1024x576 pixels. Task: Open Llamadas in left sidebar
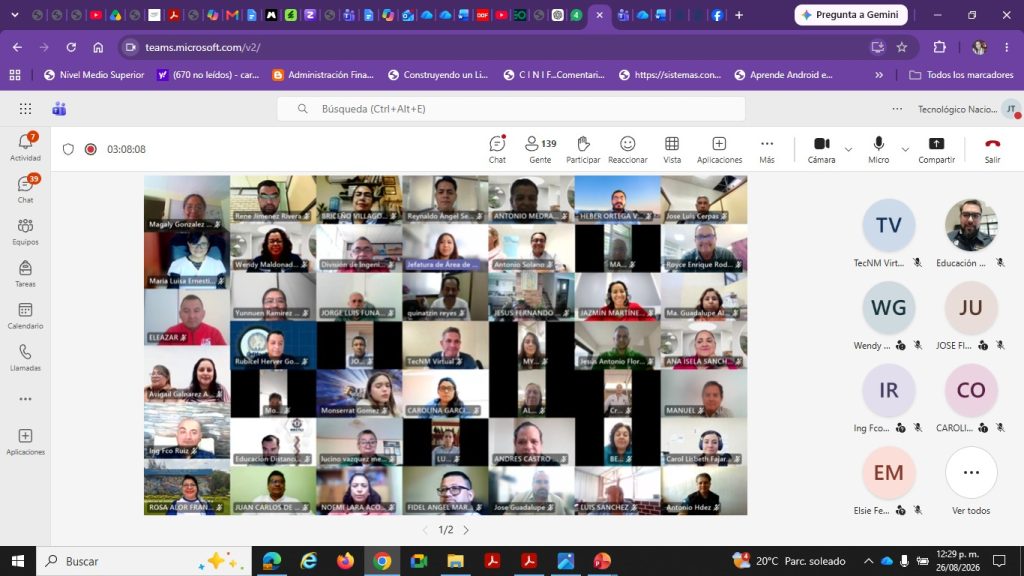[x=25, y=357]
